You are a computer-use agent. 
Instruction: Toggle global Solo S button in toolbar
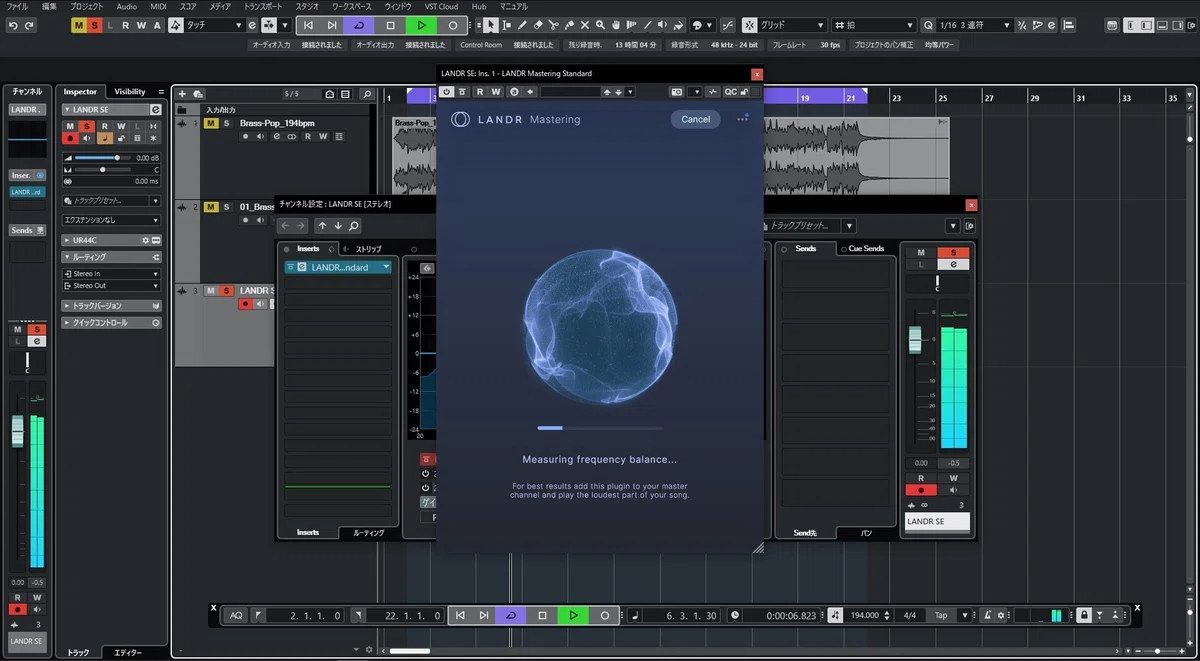tap(94, 25)
